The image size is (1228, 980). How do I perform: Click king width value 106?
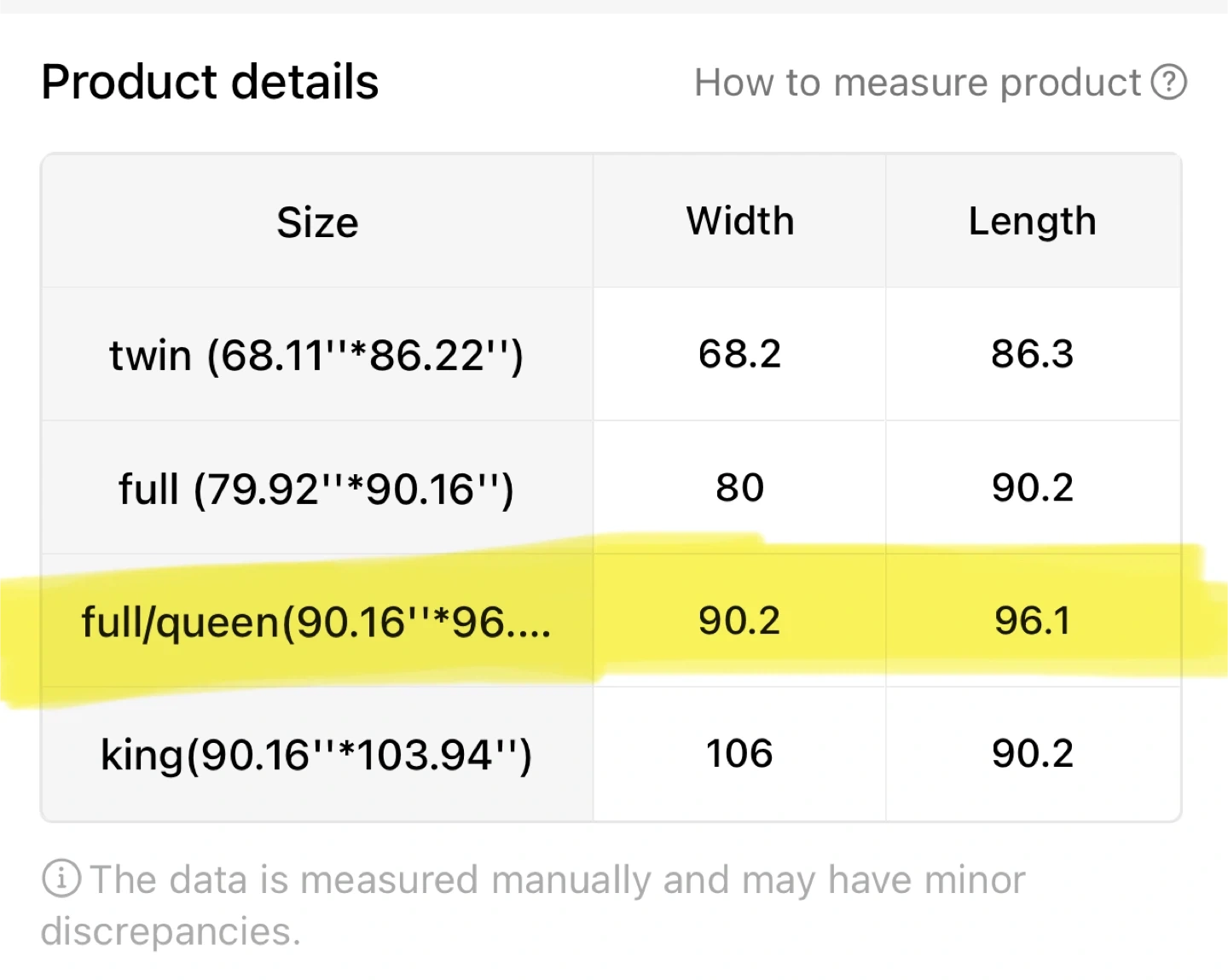click(739, 754)
